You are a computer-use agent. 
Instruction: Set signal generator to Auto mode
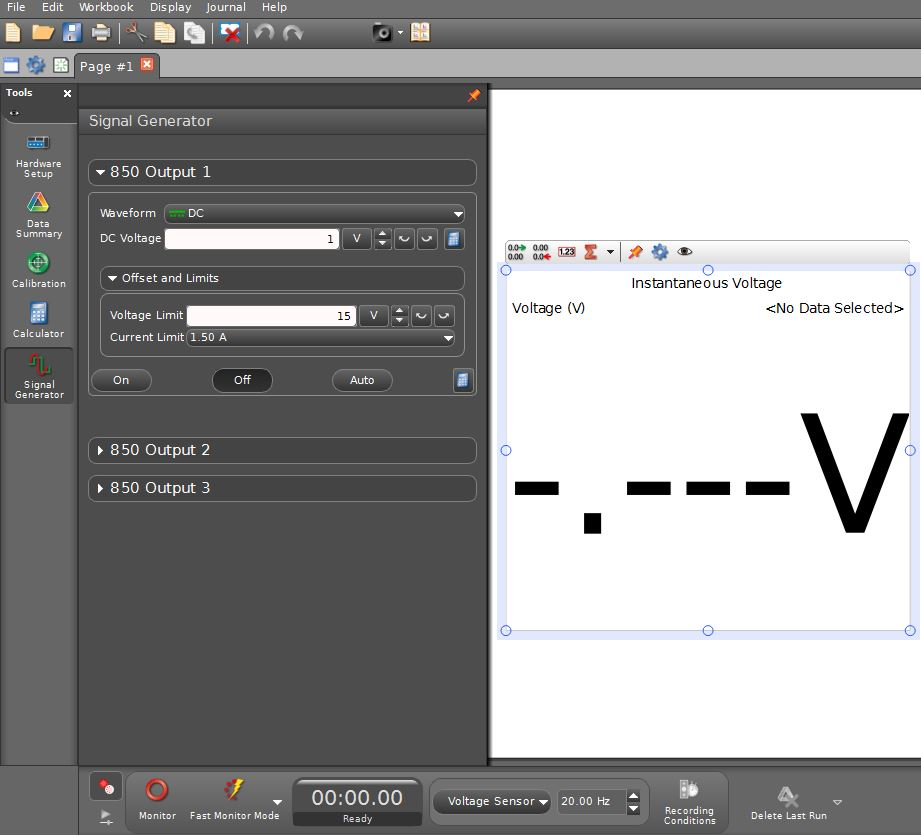click(362, 380)
